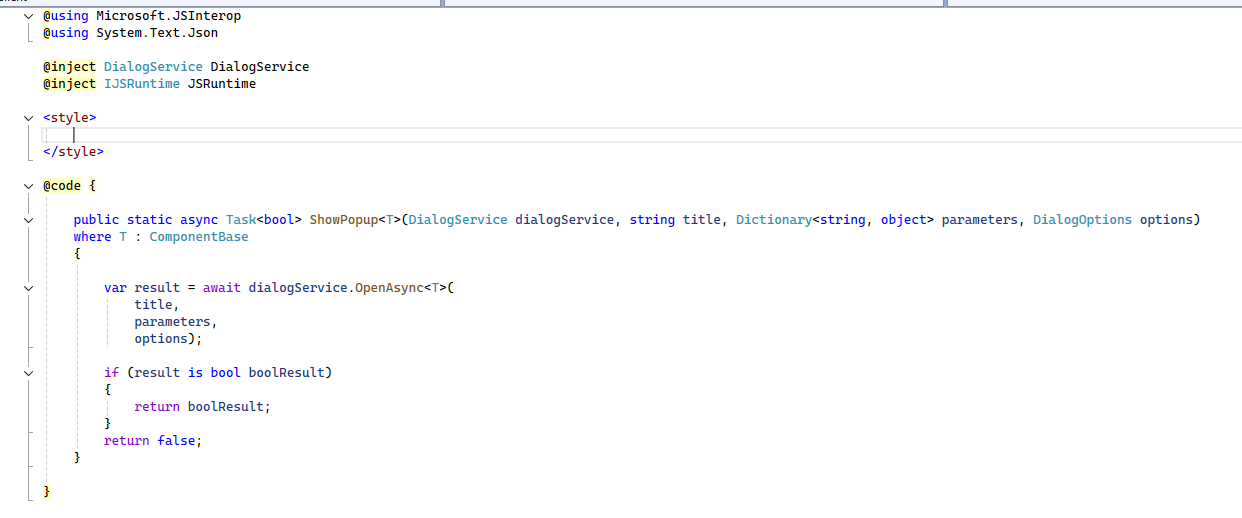
Task: Click the false literal in return statement
Action: pos(176,441)
